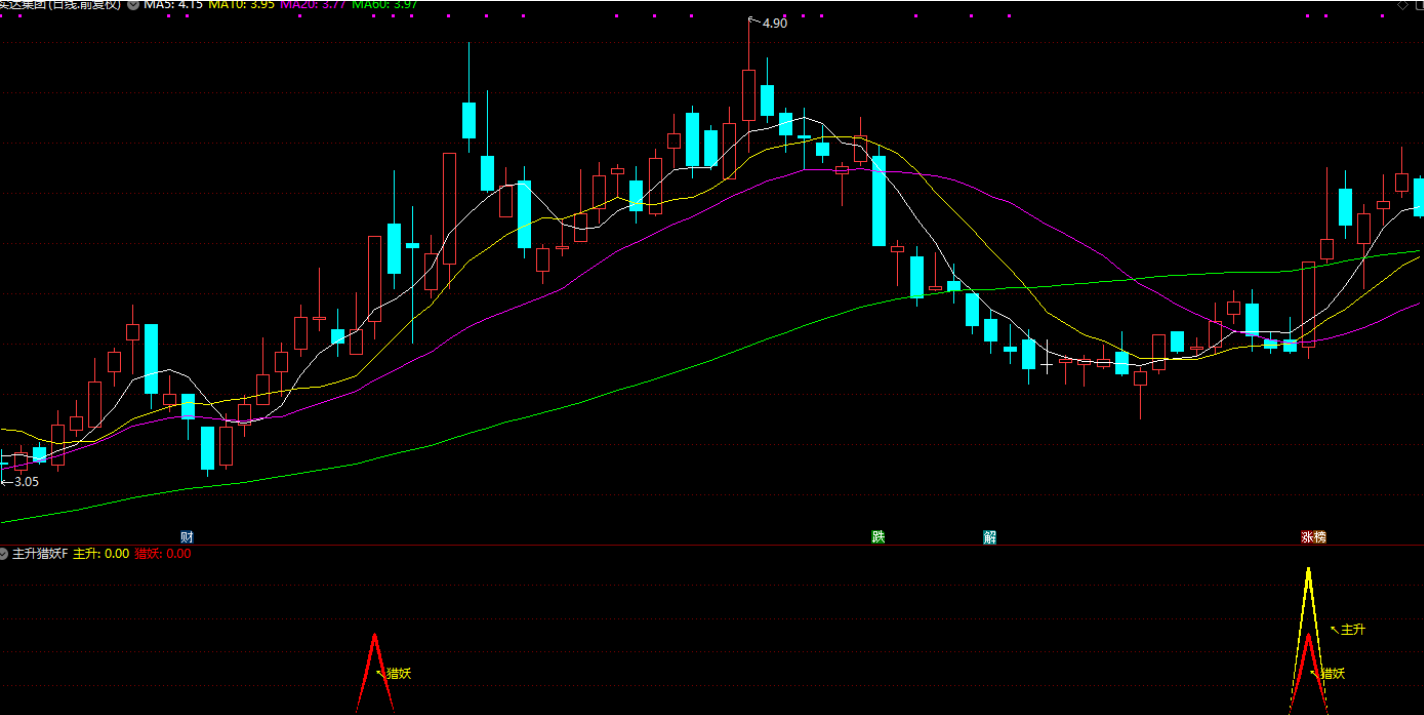This screenshot has width=1424, height=715.
Task: Click the red 猎妖 value in indicator header
Action: (162, 554)
